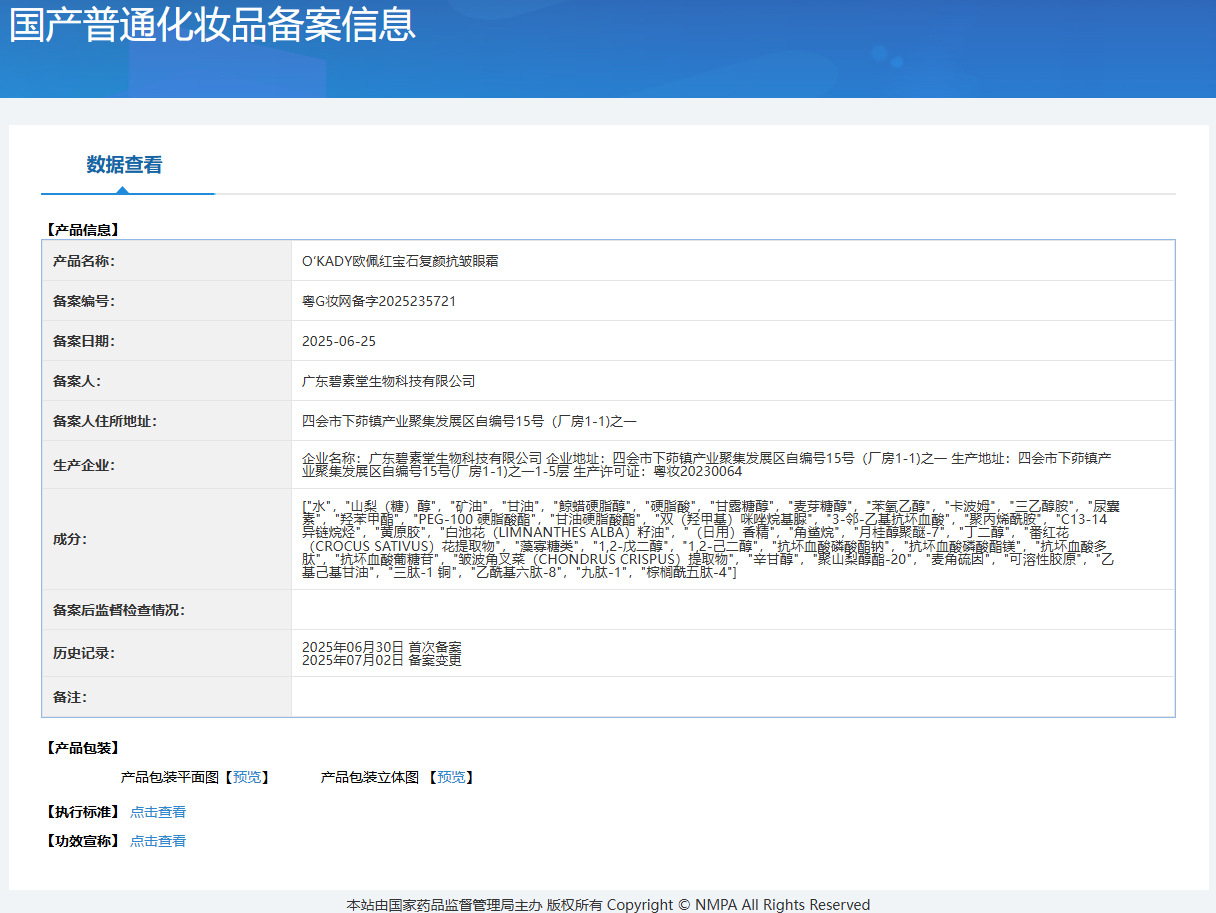Click 点击查看 next to 功效宣称

[158, 841]
